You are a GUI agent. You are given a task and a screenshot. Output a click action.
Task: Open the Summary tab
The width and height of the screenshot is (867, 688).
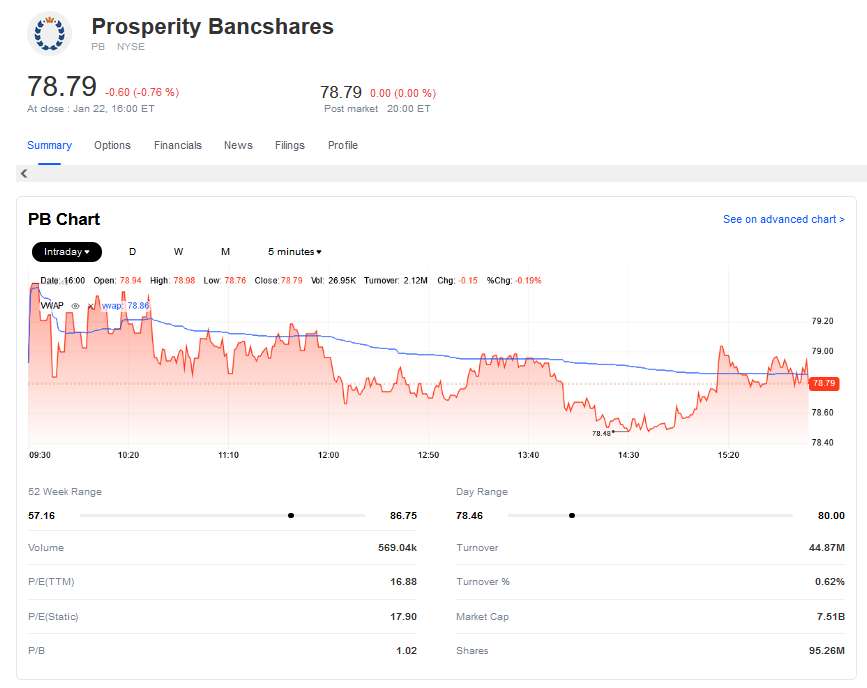pyautogui.click(x=49, y=146)
